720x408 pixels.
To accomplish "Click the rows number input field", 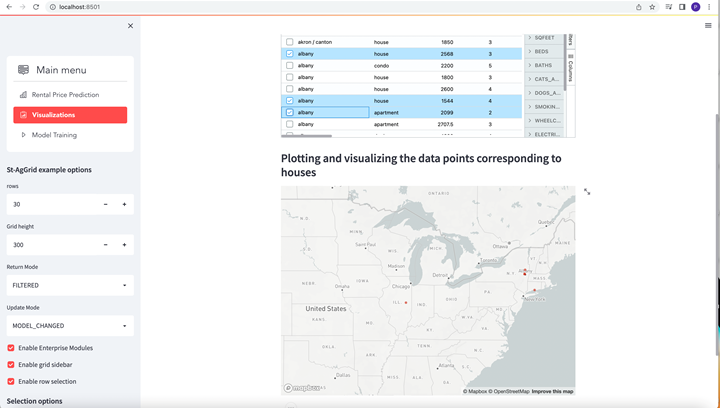I will click(x=50, y=204).
